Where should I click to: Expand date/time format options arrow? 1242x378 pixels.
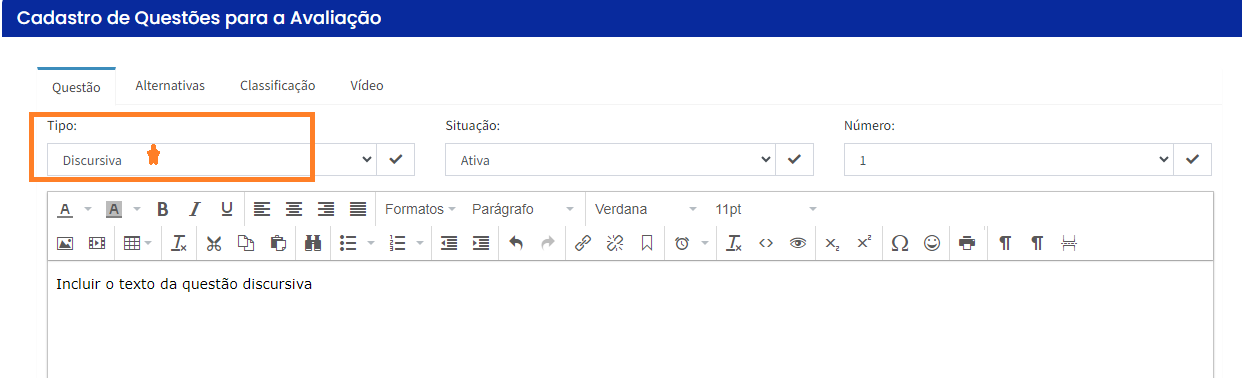[704, 243]
